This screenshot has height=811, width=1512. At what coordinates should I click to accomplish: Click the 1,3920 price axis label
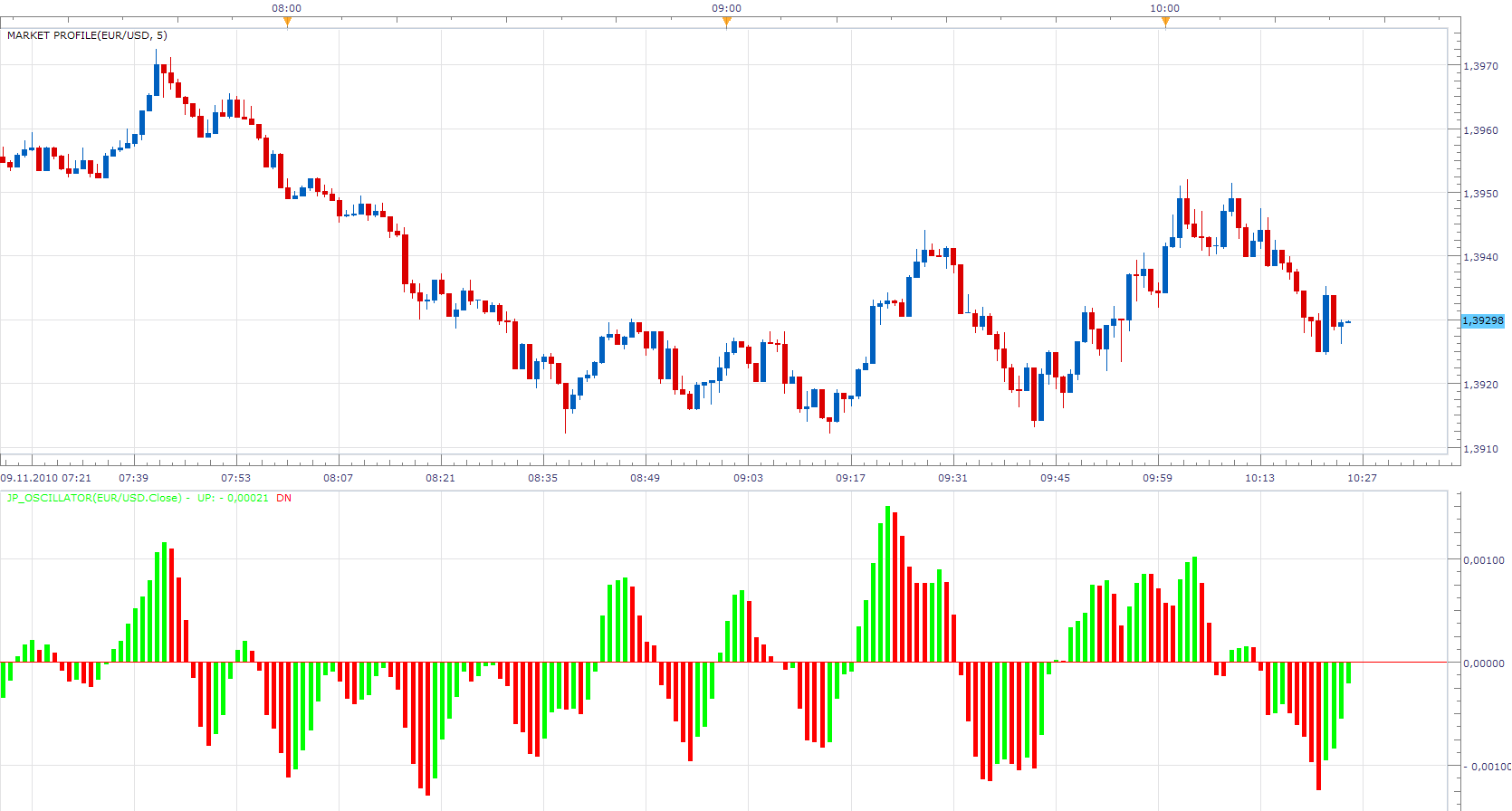click(1480, 385)
